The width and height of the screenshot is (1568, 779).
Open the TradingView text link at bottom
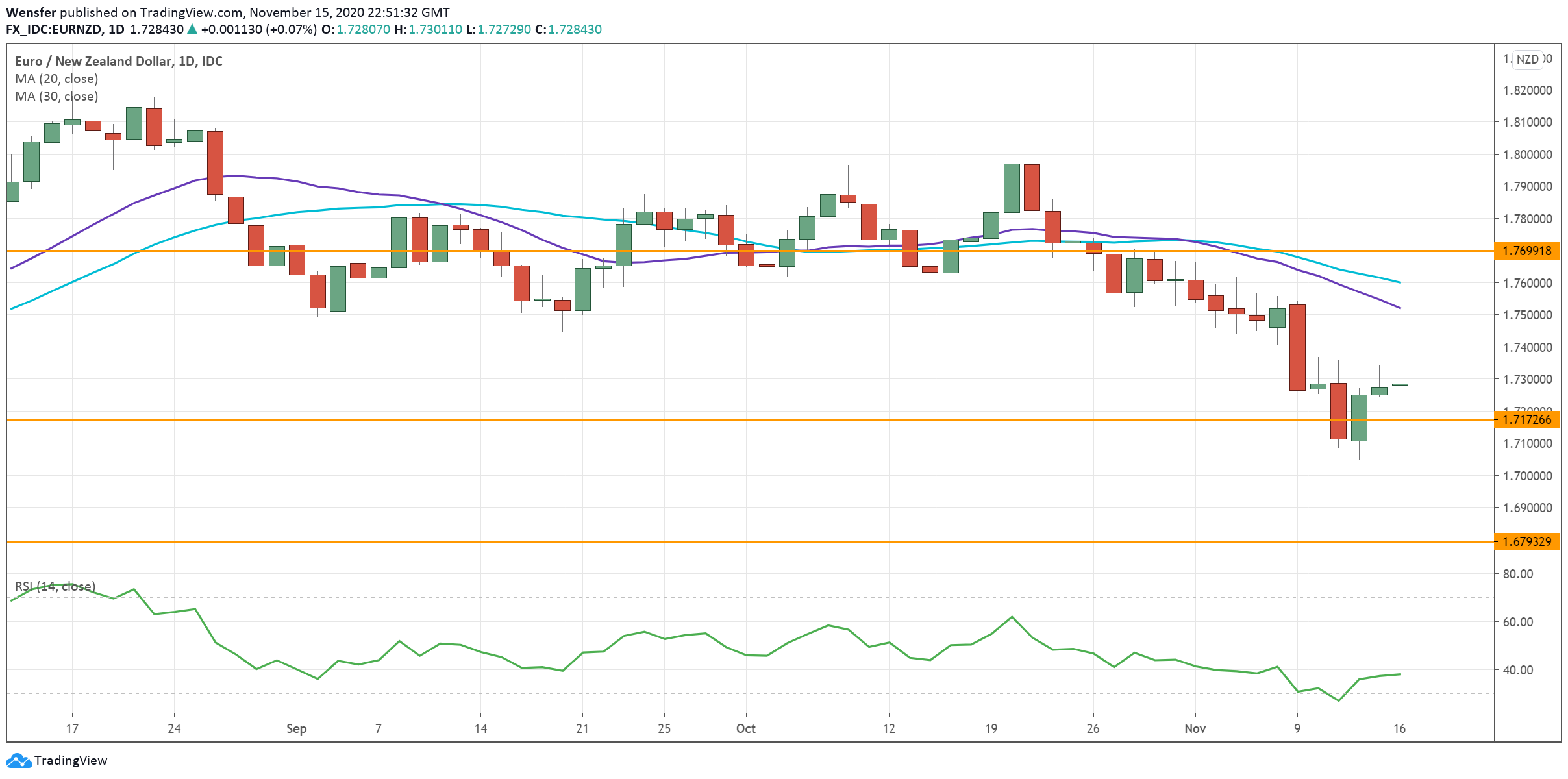tap(71, 760)
